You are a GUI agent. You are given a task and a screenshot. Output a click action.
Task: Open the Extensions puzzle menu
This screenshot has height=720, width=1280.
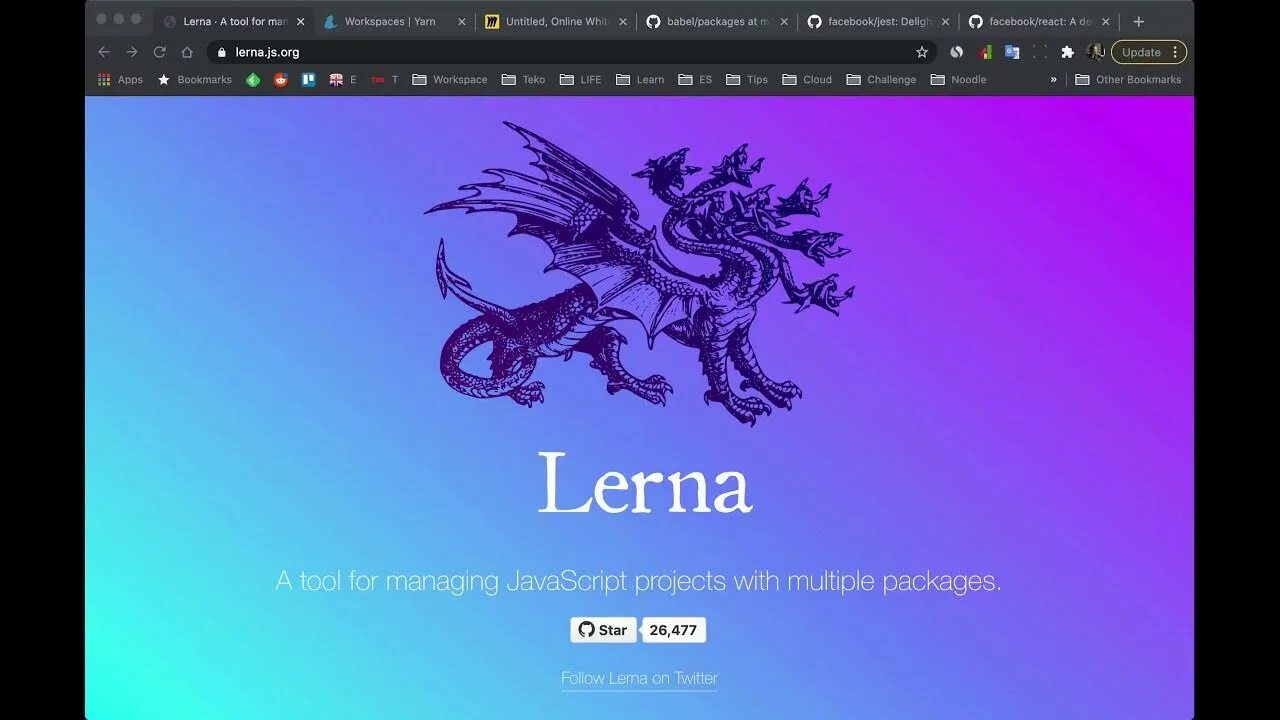[1067, 52]
